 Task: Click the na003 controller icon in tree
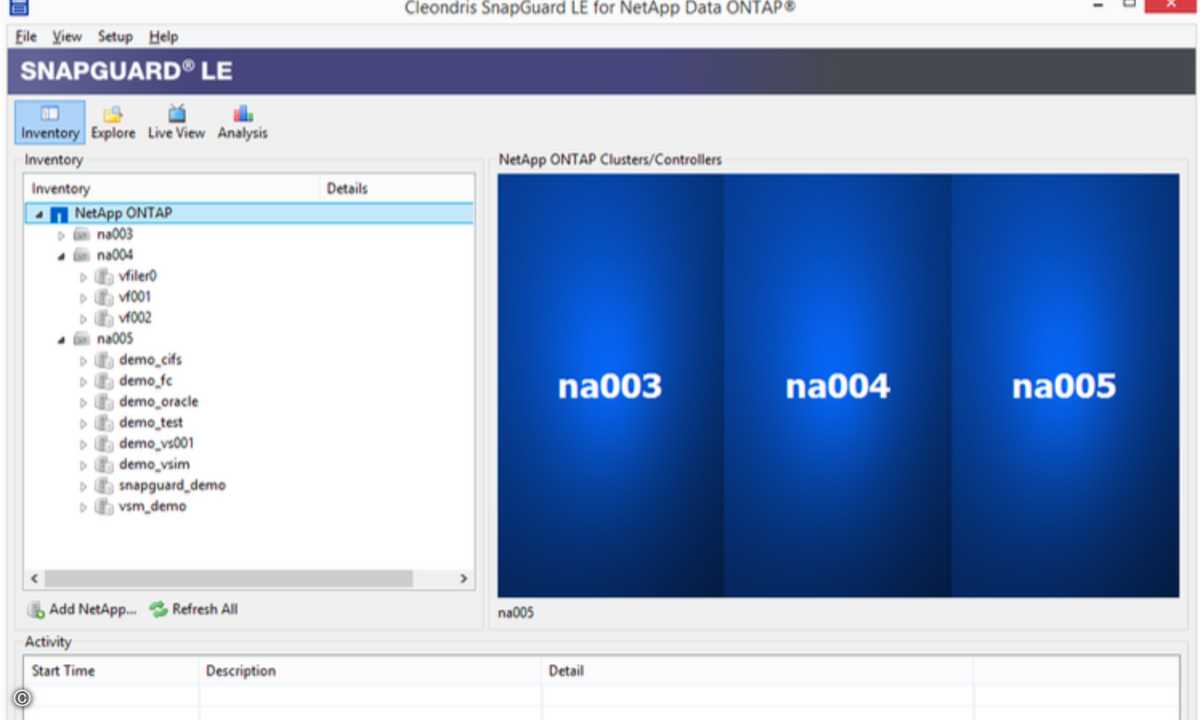tap(81, 235)
